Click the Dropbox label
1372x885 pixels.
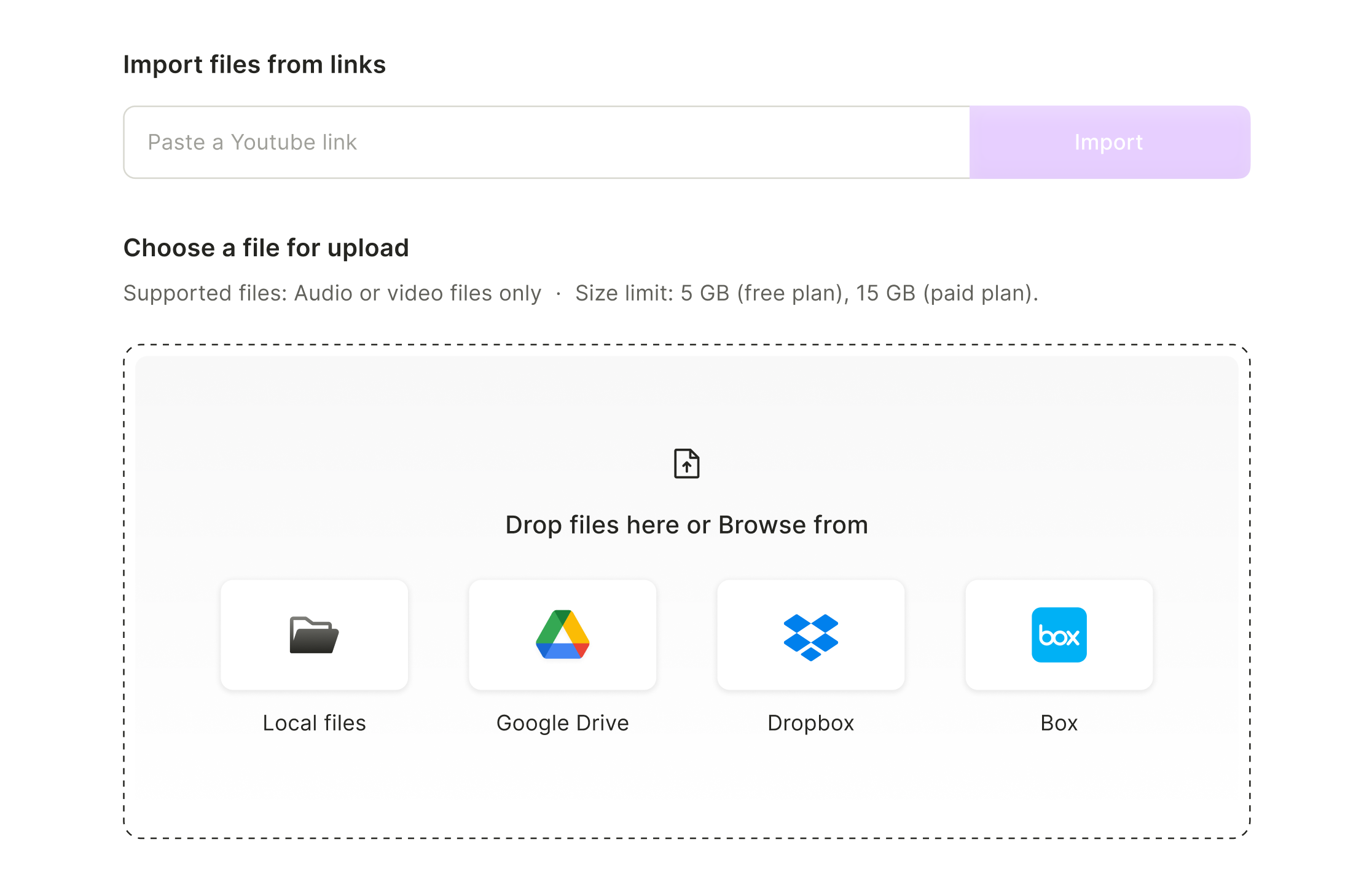point(811,723)
